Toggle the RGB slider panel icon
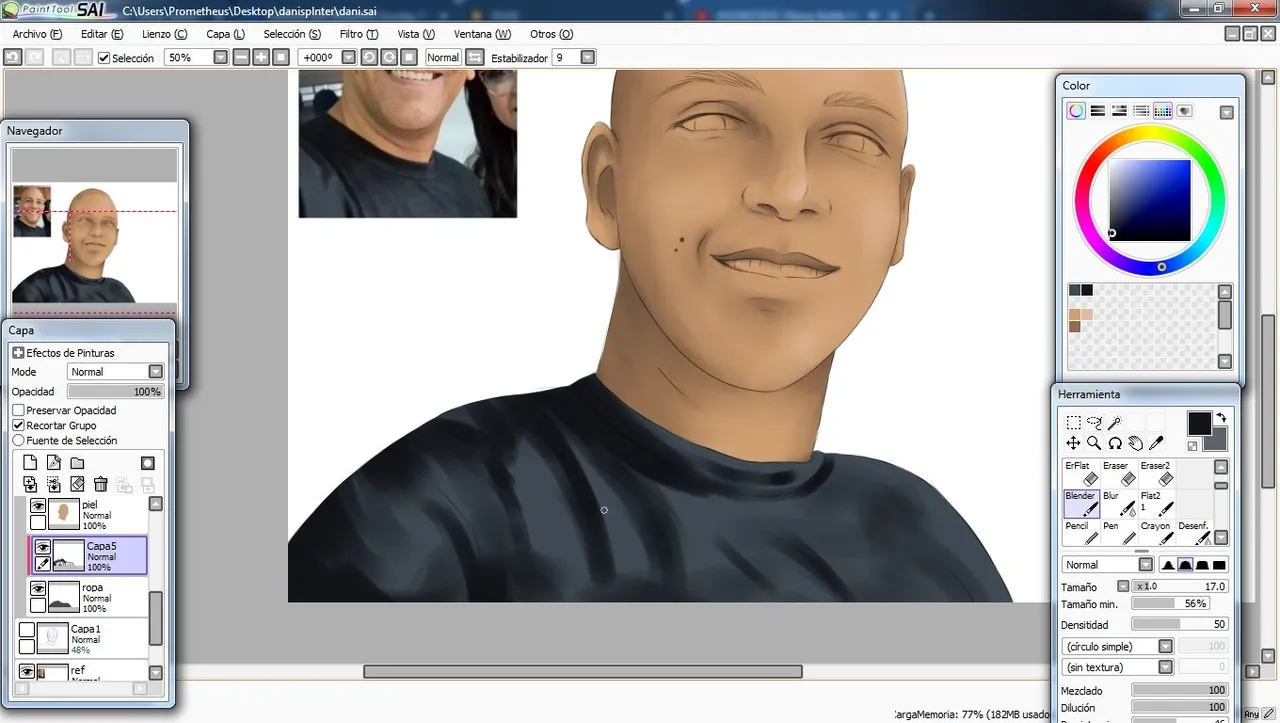The image size is (1280, 723). pyautogui.click(x=1098, y=111)
